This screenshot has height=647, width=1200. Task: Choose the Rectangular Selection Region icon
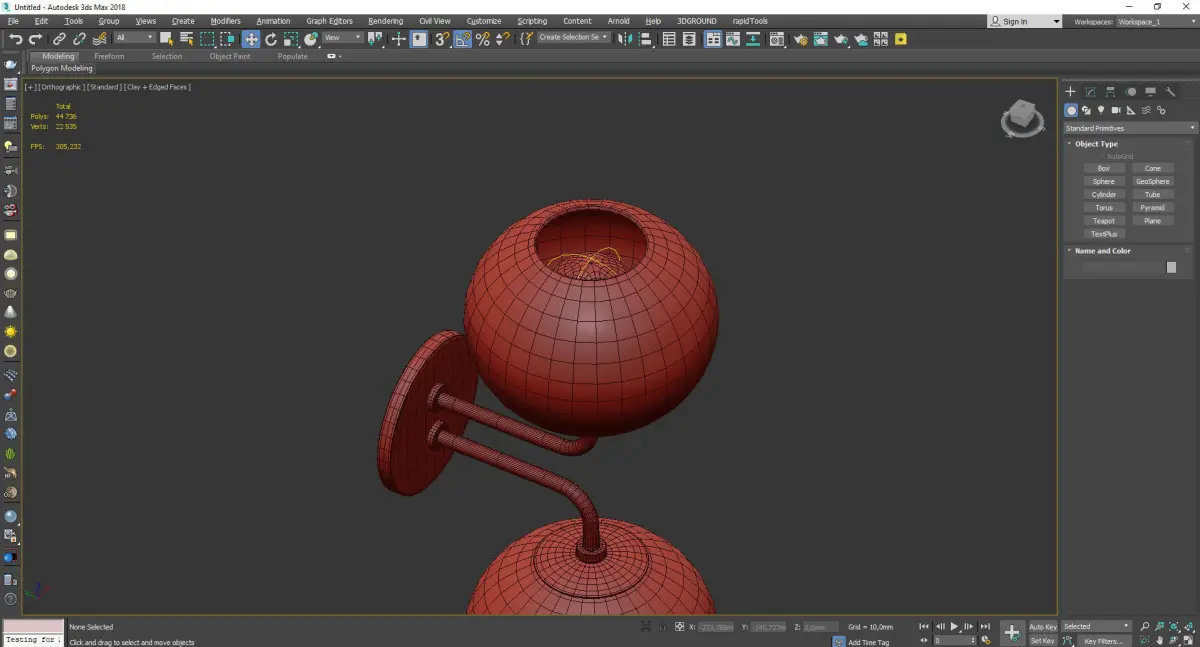click(207, 39)
